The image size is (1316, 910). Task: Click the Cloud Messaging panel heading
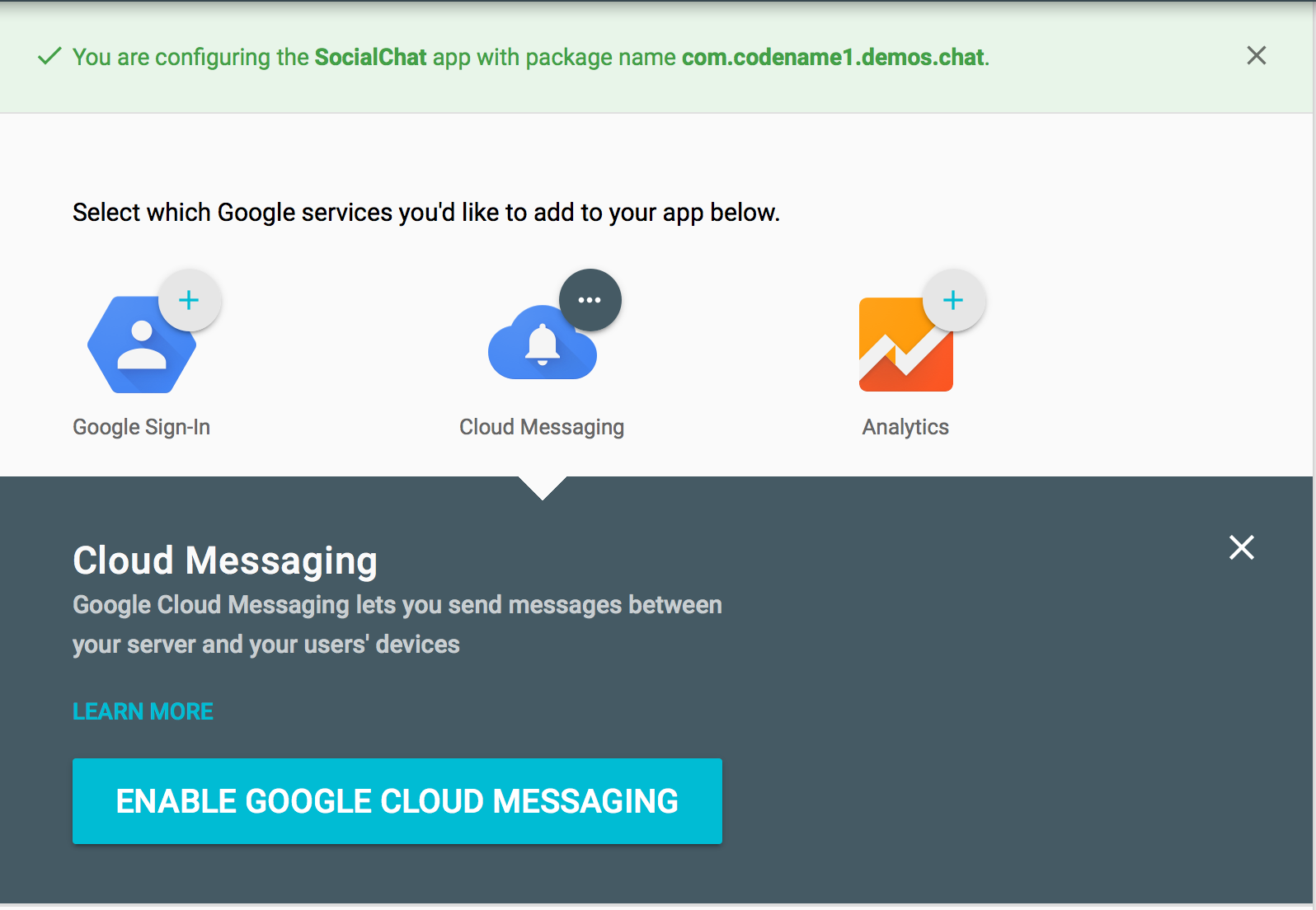pyautogui.click(x=224, y=561)
